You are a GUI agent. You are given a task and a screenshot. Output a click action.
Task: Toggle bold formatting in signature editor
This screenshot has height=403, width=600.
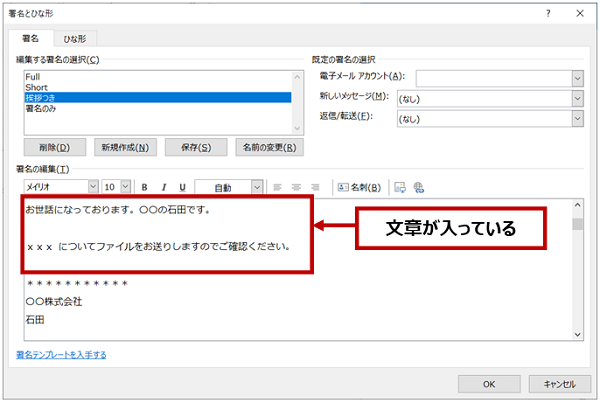tap(144, 187)
